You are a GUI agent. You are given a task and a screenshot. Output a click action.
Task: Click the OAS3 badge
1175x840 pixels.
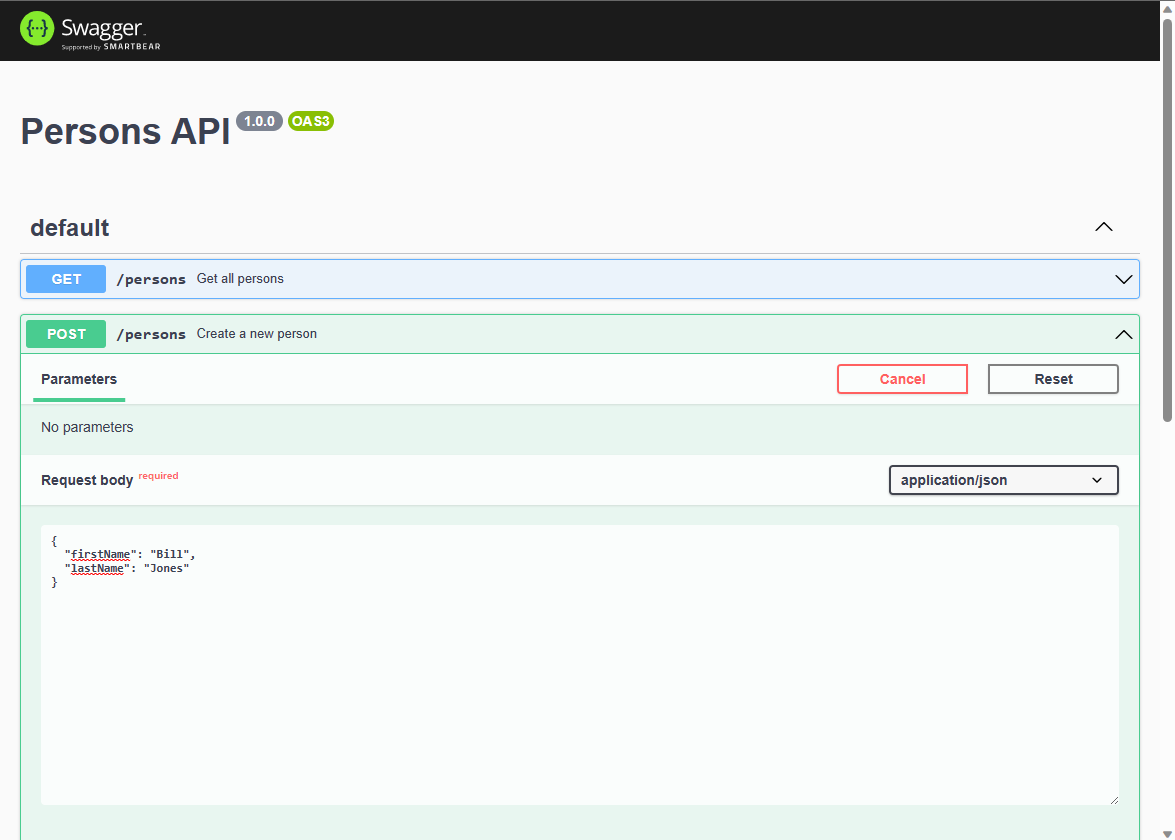[x=310, y=121]
